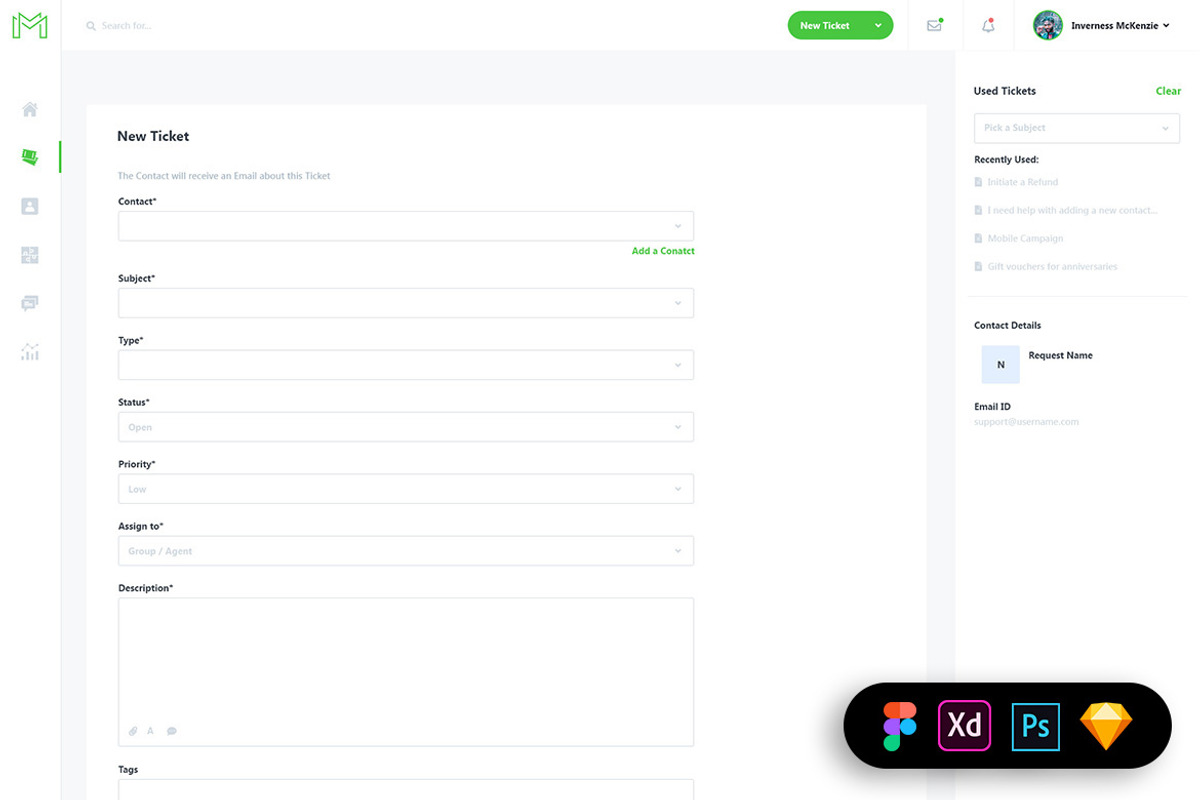Click the Add a Contact link
Image resolution: width=1200 pixels, height=800 pixels.
(663, 251)
